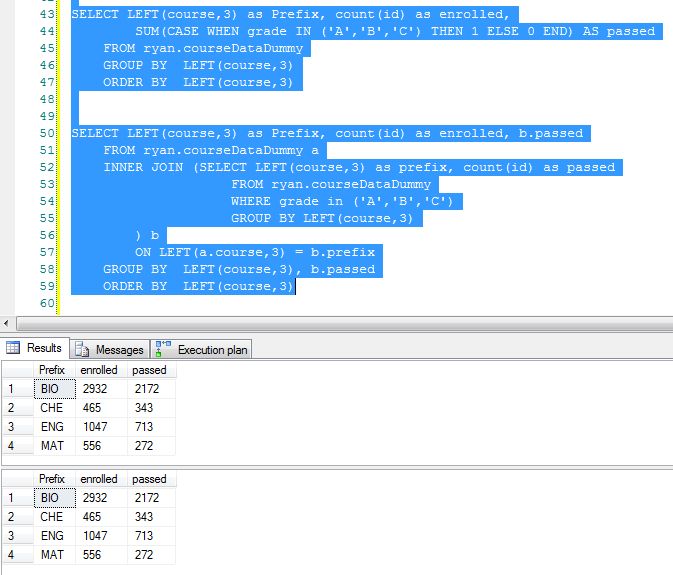The image size is (673, 575).
Task: Click 465 enrolled value in first grid
Action: coord(101,408)
